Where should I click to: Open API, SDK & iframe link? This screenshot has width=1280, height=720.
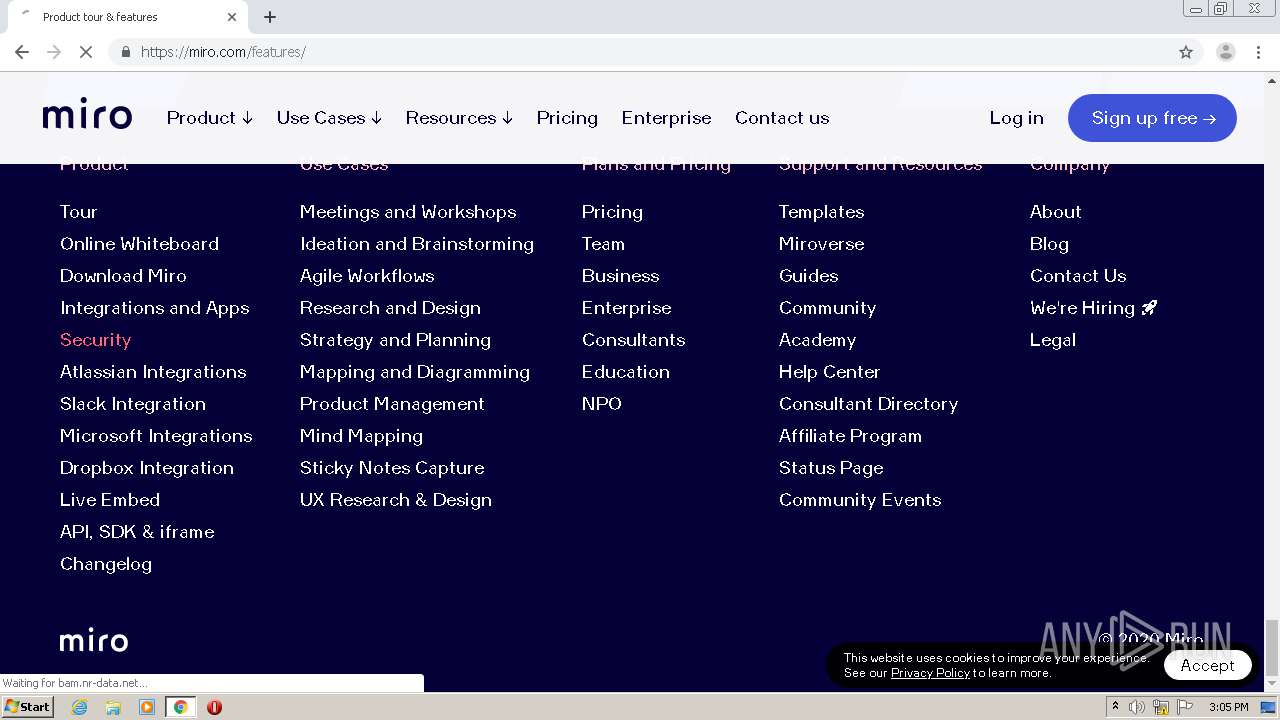pos(137,531)
